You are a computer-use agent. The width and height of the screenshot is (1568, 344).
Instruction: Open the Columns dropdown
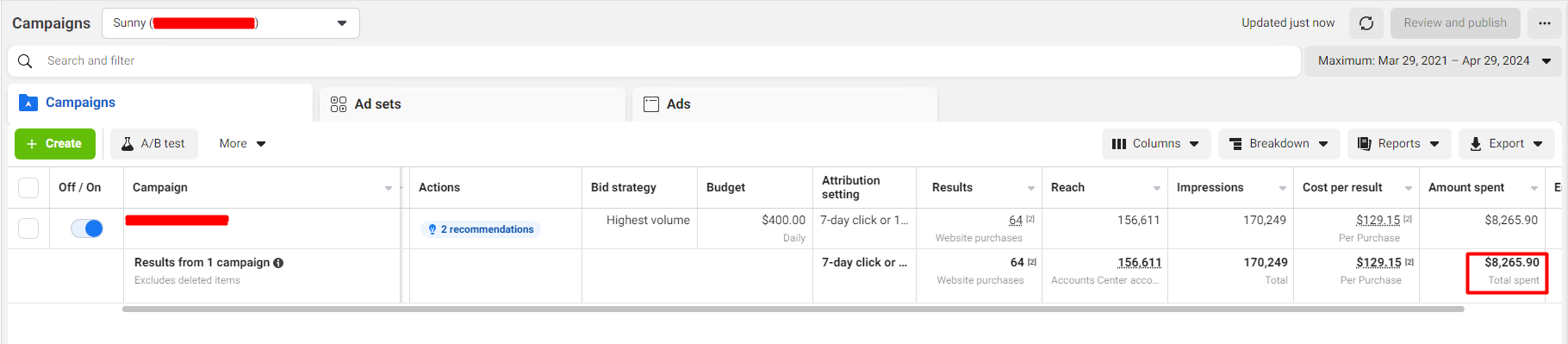(x=1156, y=144)
